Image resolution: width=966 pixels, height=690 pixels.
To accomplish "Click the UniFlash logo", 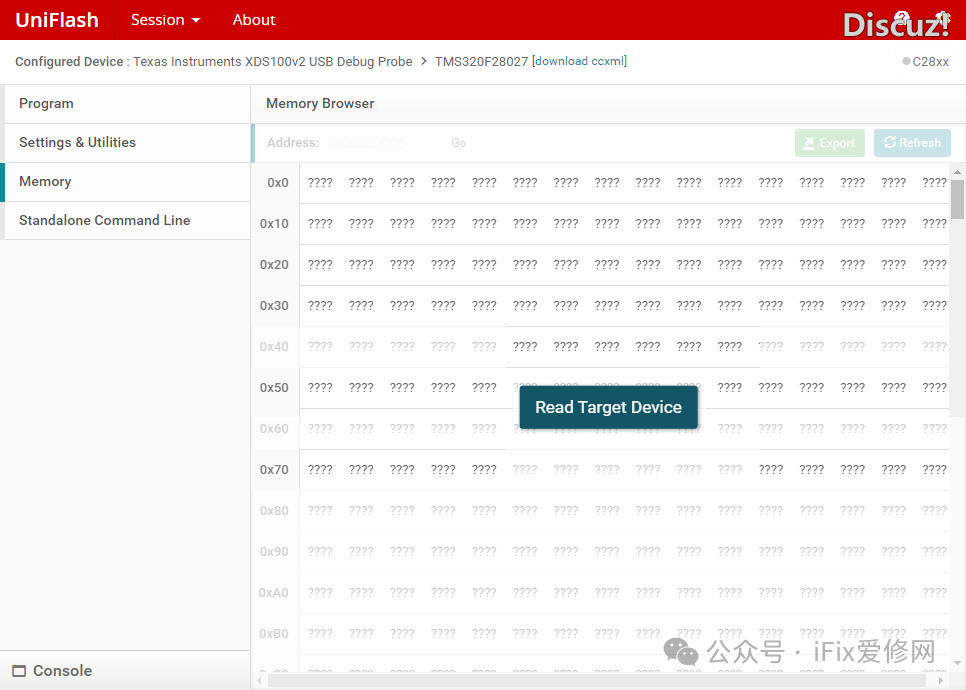I will pos(57,20).
